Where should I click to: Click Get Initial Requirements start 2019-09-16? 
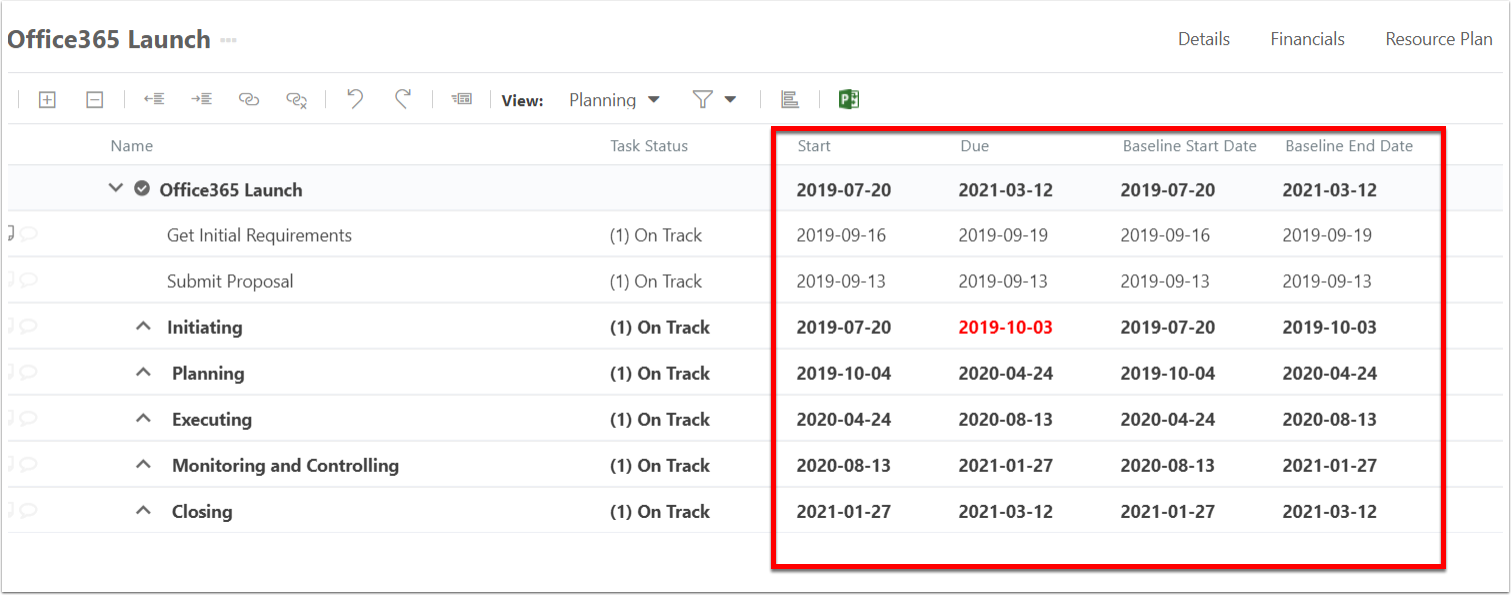(x=841, y=235)
